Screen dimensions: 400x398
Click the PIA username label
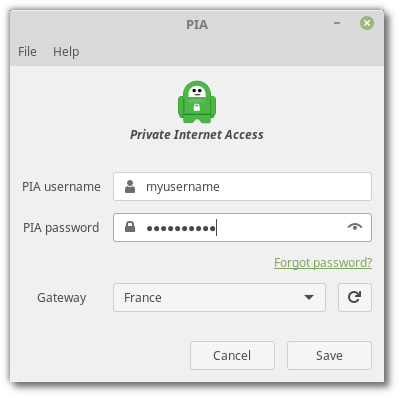(61, 187)
